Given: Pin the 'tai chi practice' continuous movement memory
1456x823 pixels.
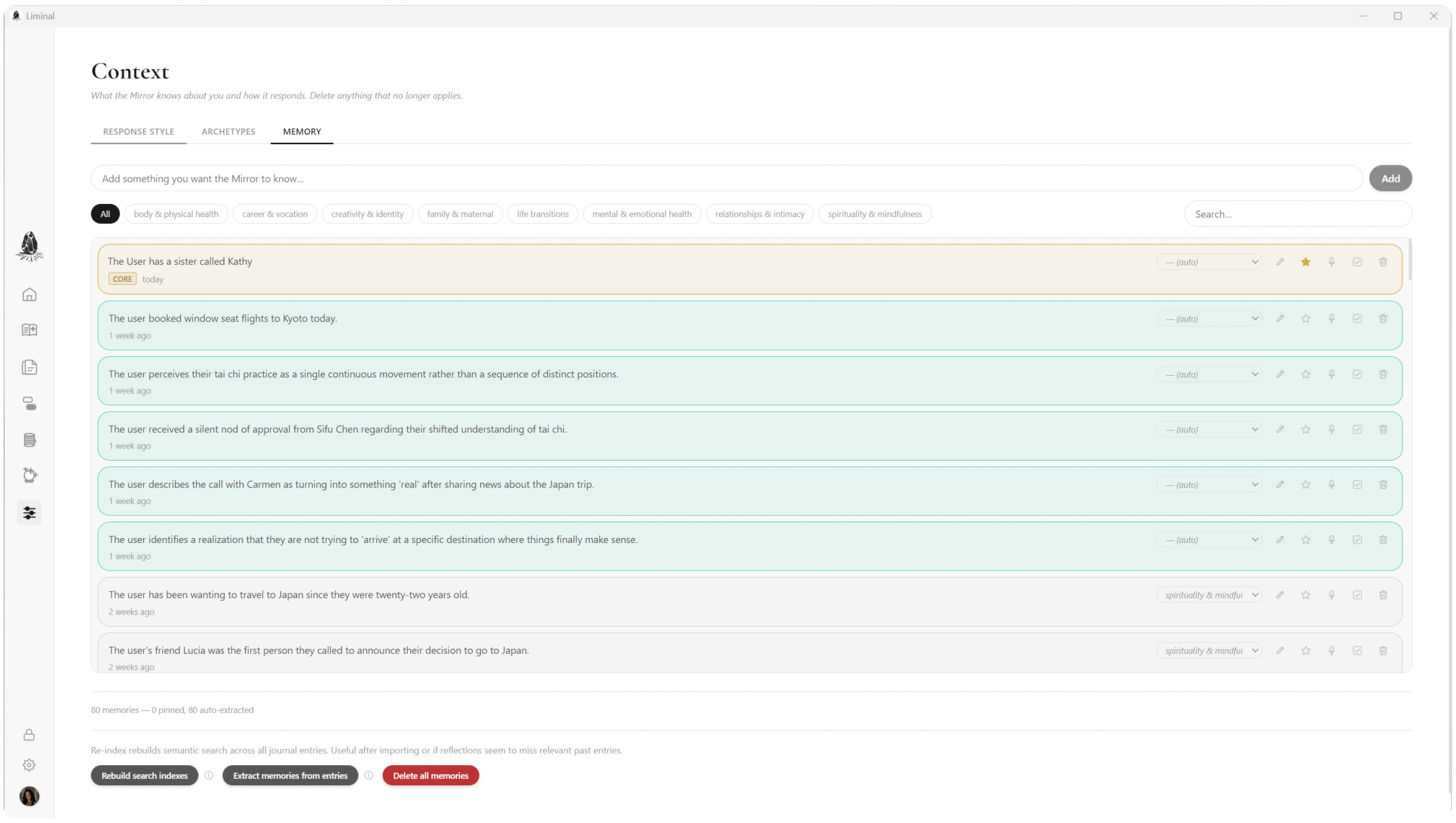Looking at the screenshot, I should (1331, 374).
